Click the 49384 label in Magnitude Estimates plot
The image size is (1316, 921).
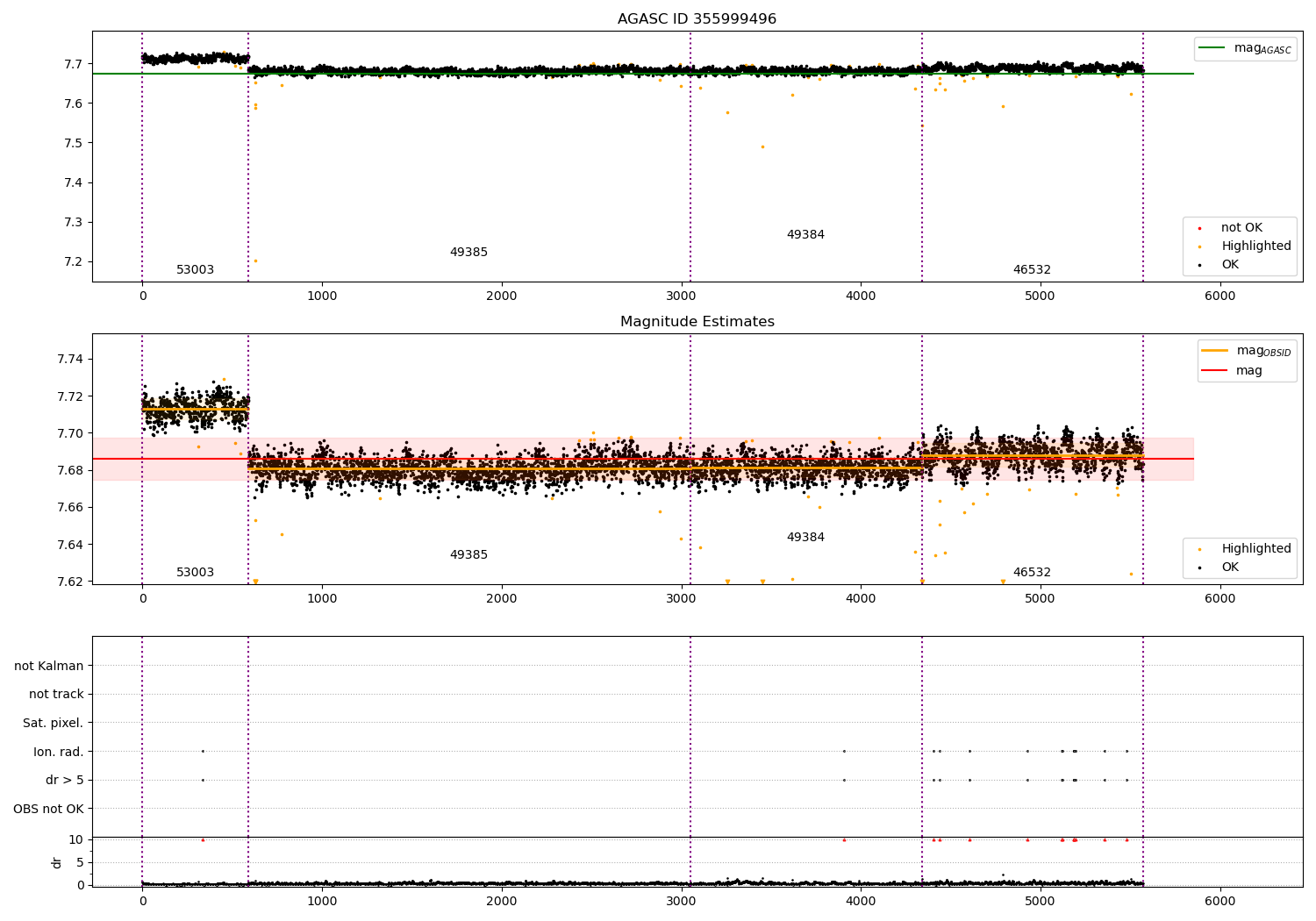[805, 538]
